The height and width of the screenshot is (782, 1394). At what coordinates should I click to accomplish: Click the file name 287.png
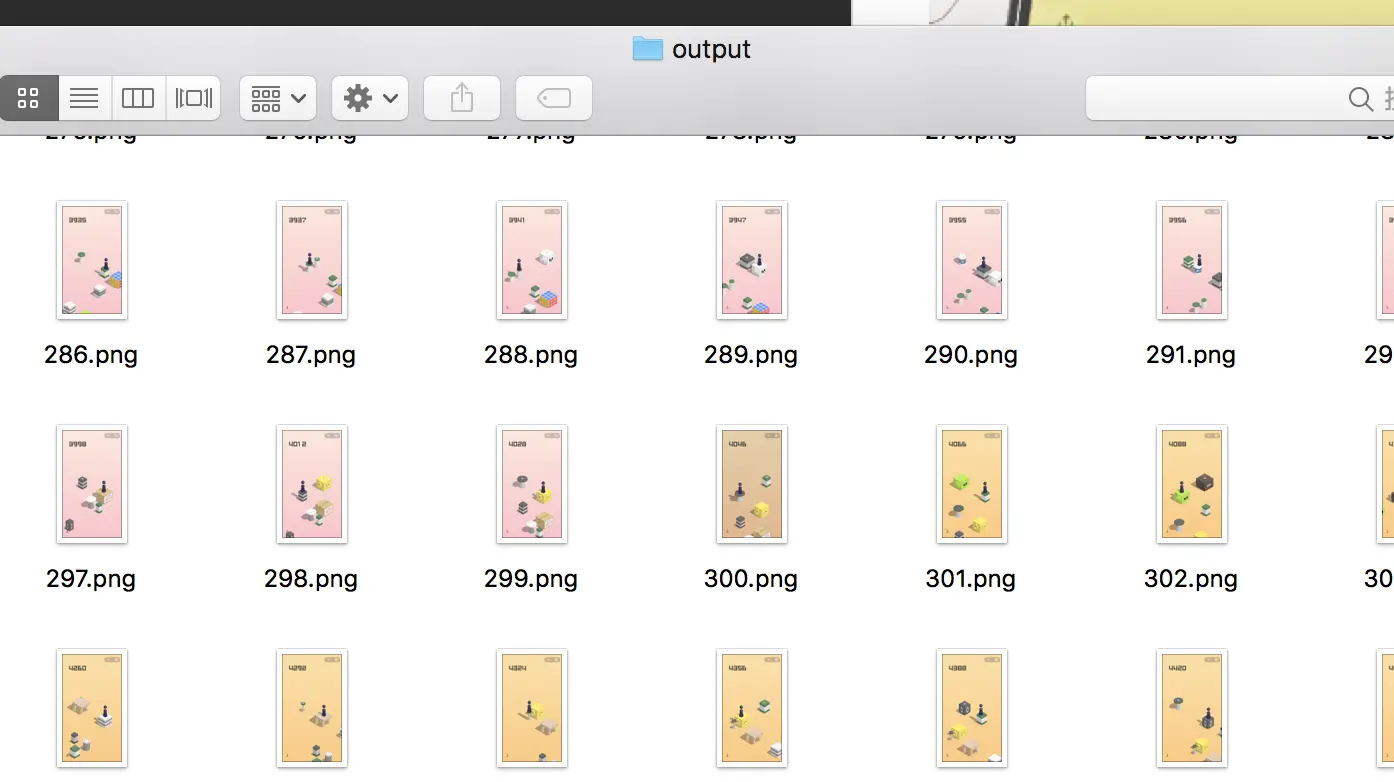pos(311,355)
